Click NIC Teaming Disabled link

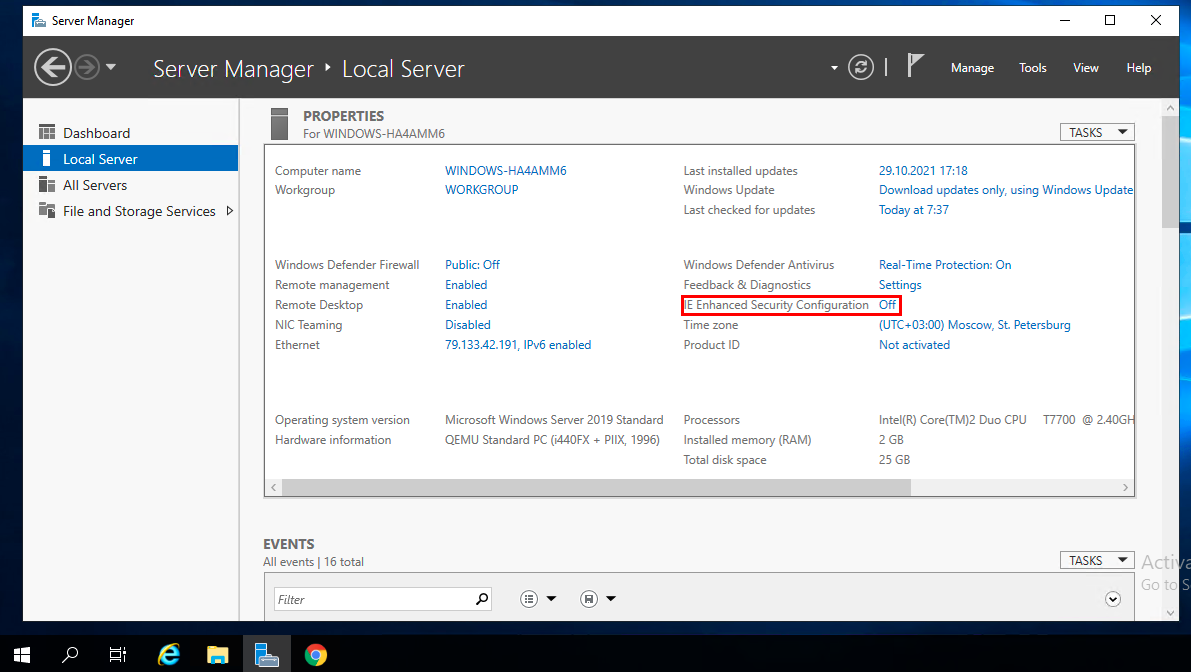coord(468,325)
